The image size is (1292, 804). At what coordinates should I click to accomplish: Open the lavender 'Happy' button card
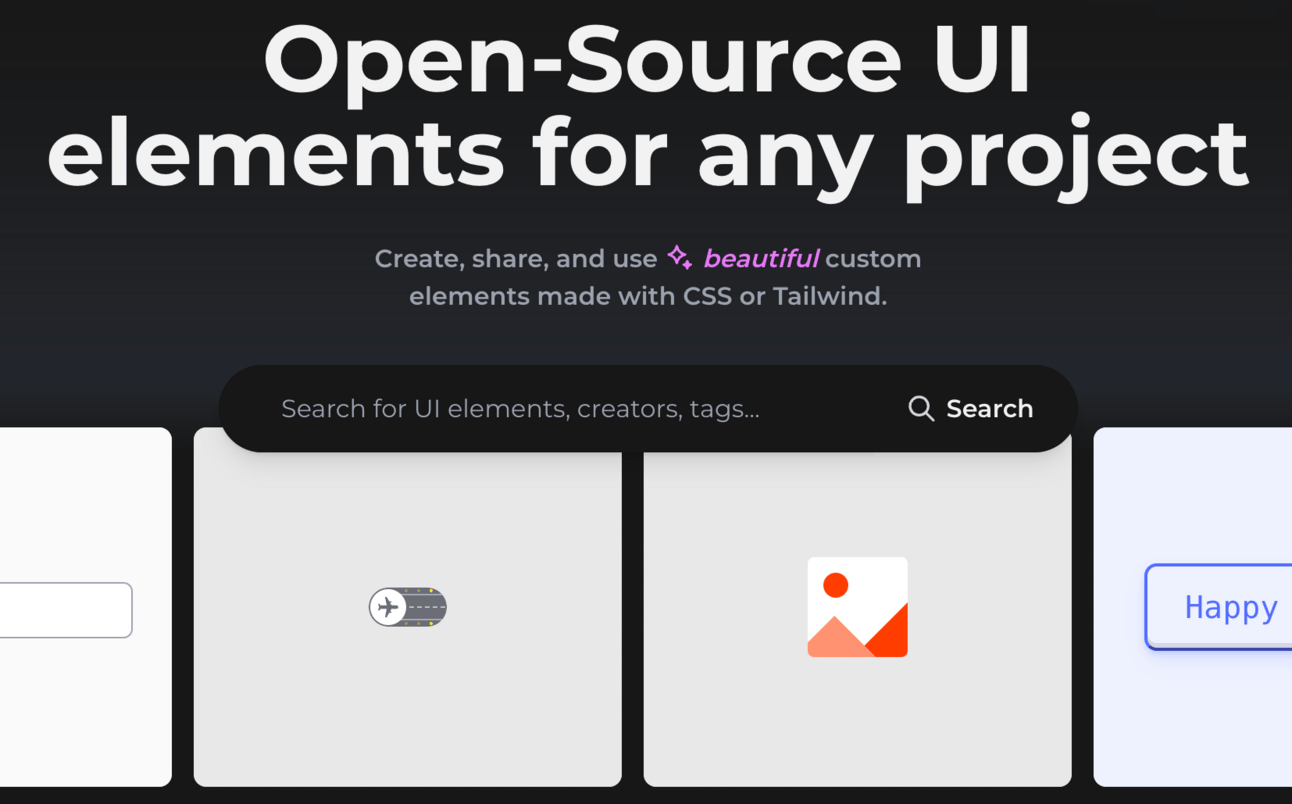coord(1192,720)
